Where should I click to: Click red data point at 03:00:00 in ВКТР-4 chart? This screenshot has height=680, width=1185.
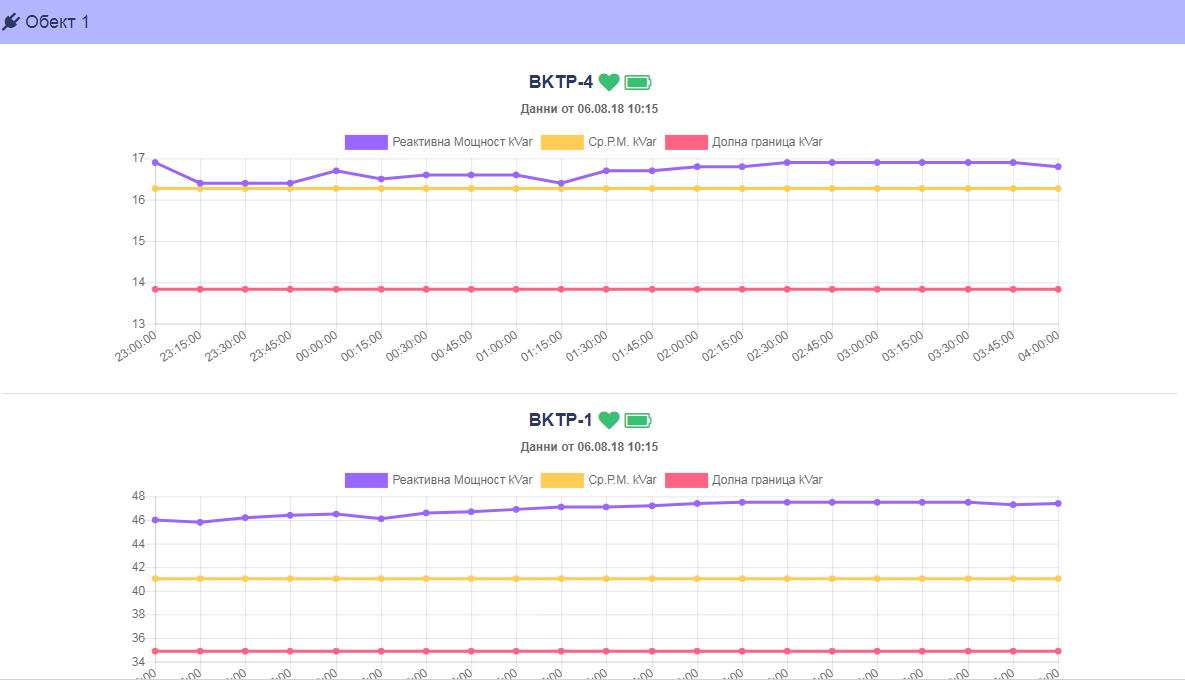pyautogui.click(x=877, y=289)
